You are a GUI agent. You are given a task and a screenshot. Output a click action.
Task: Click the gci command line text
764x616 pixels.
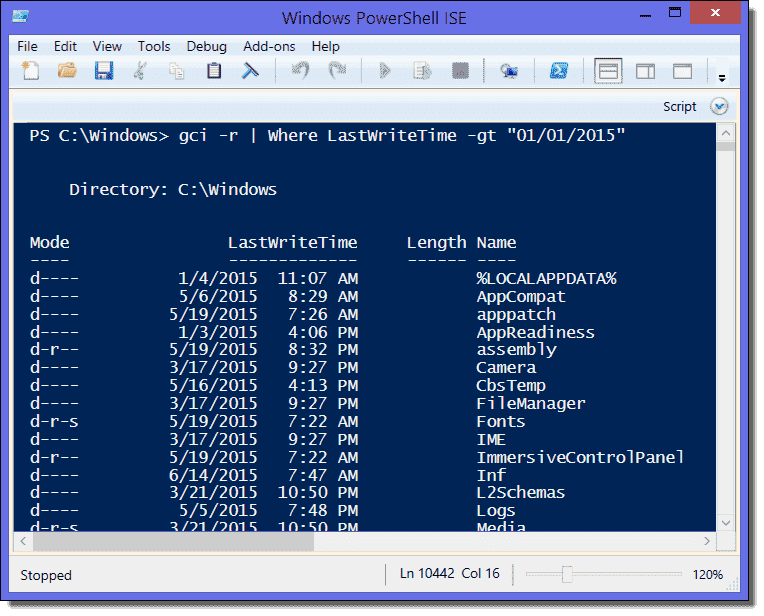pyautogui.click(x=402, y=135)
